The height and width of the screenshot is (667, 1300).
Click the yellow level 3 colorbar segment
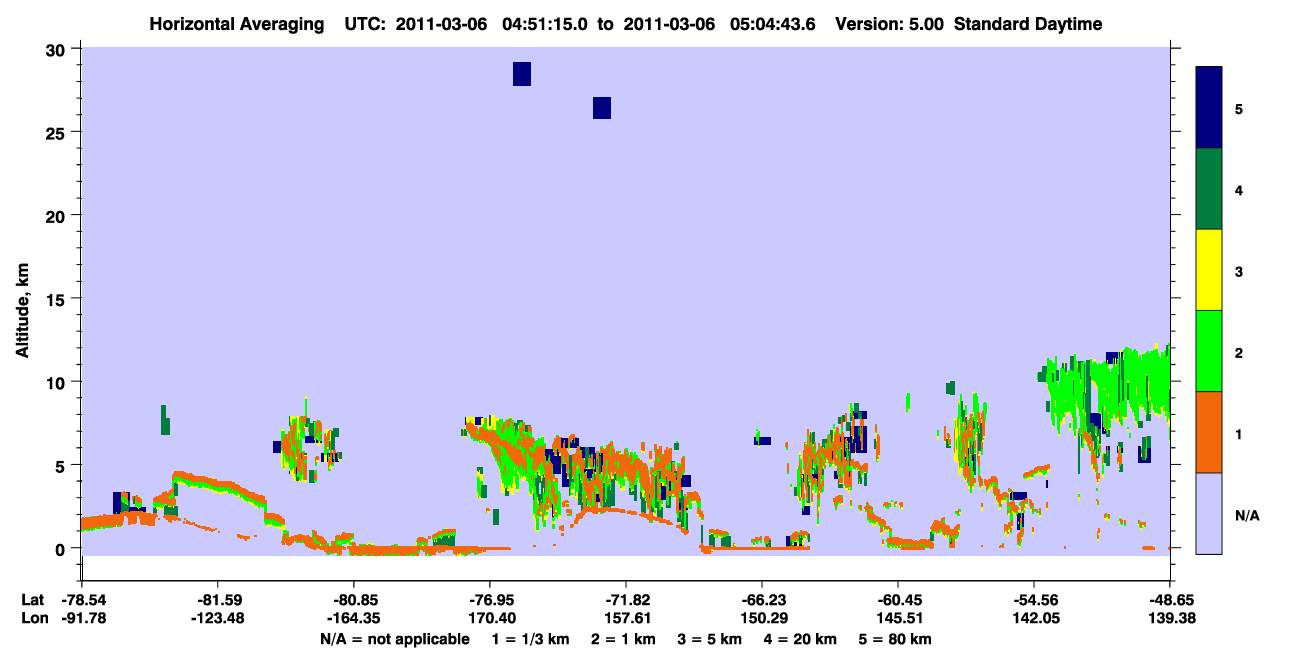click(1209, 270)
